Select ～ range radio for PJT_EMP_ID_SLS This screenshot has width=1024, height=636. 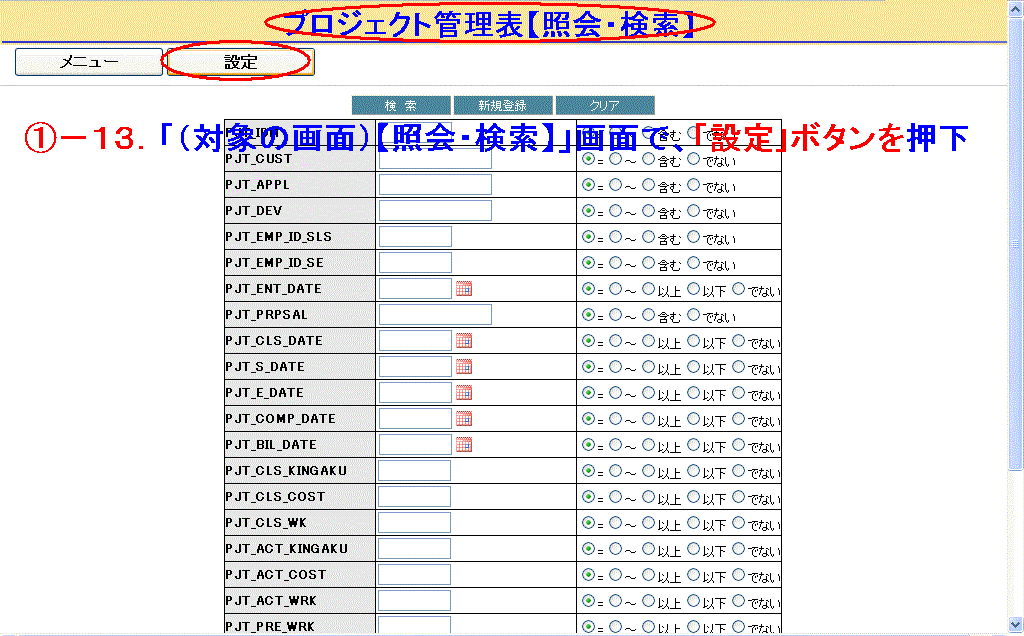tap(615, 237)
